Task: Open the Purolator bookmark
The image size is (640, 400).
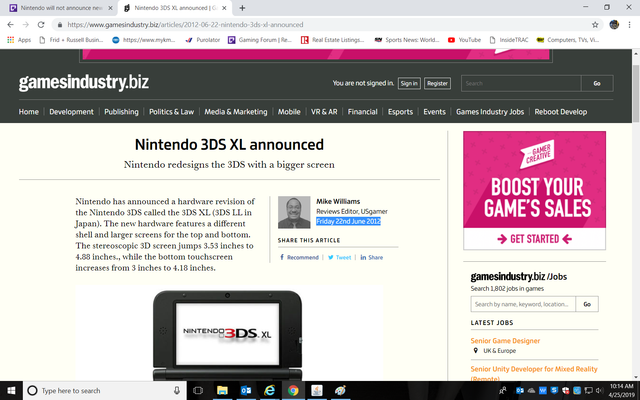Action: [203, 40]
